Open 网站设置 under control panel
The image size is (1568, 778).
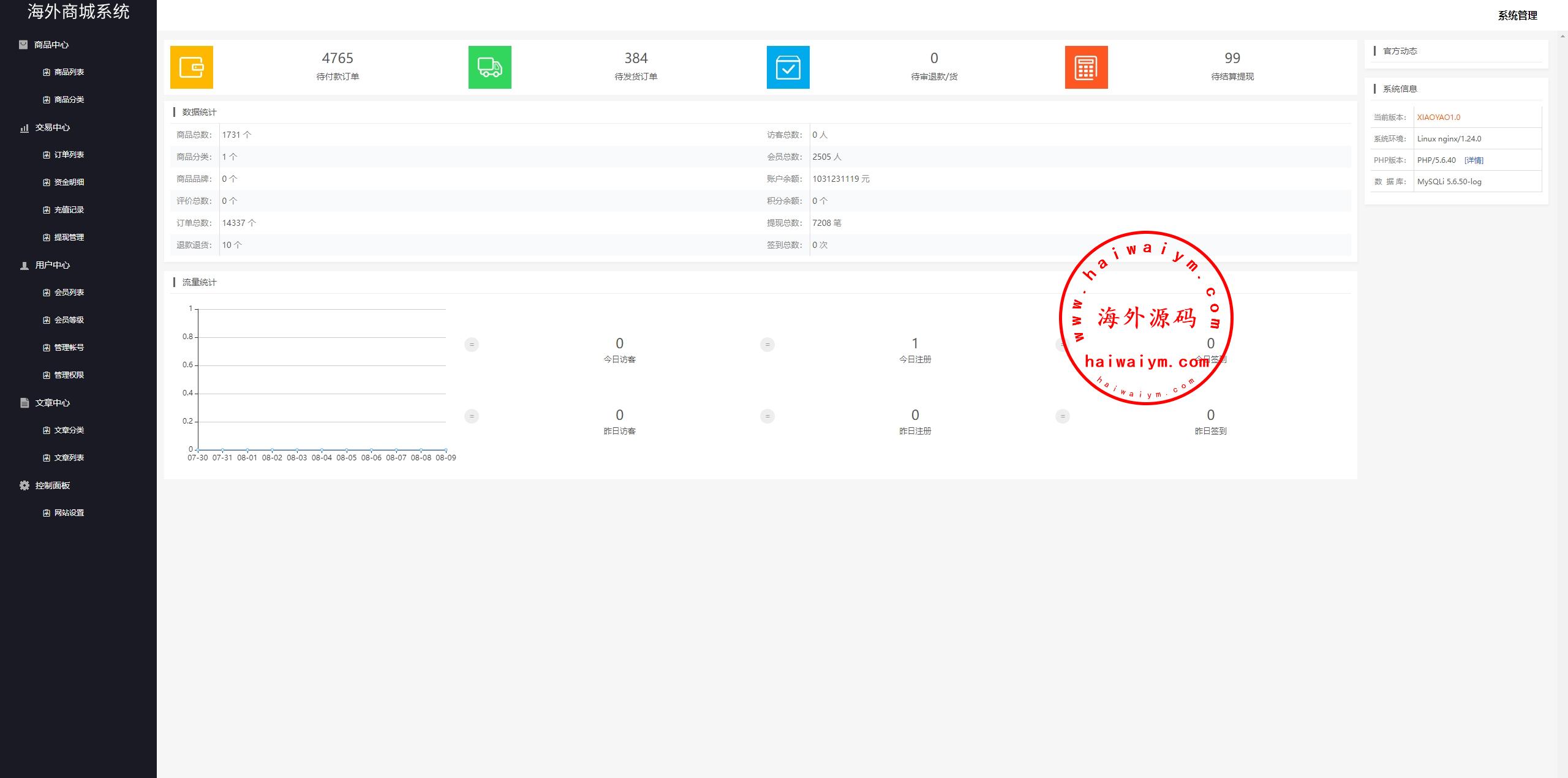[69, 513]
